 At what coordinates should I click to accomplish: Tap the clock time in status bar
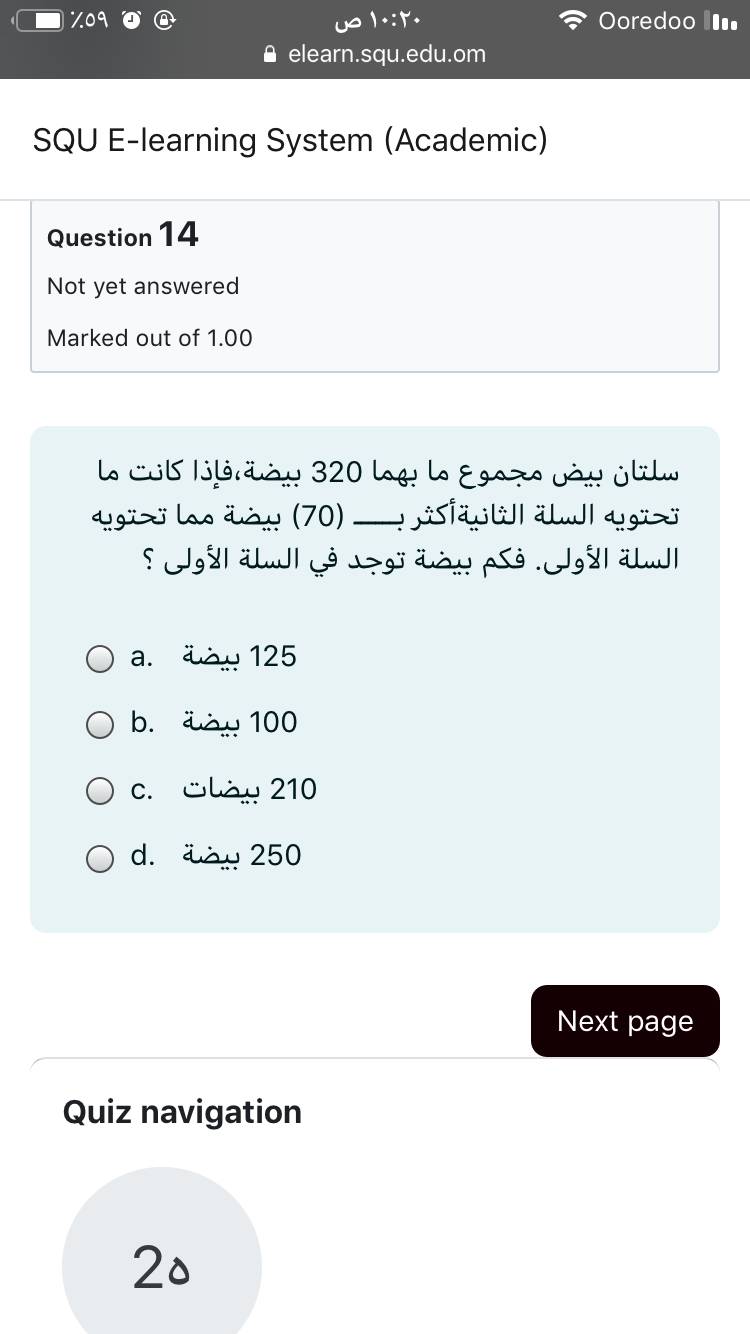coord(374,21)
